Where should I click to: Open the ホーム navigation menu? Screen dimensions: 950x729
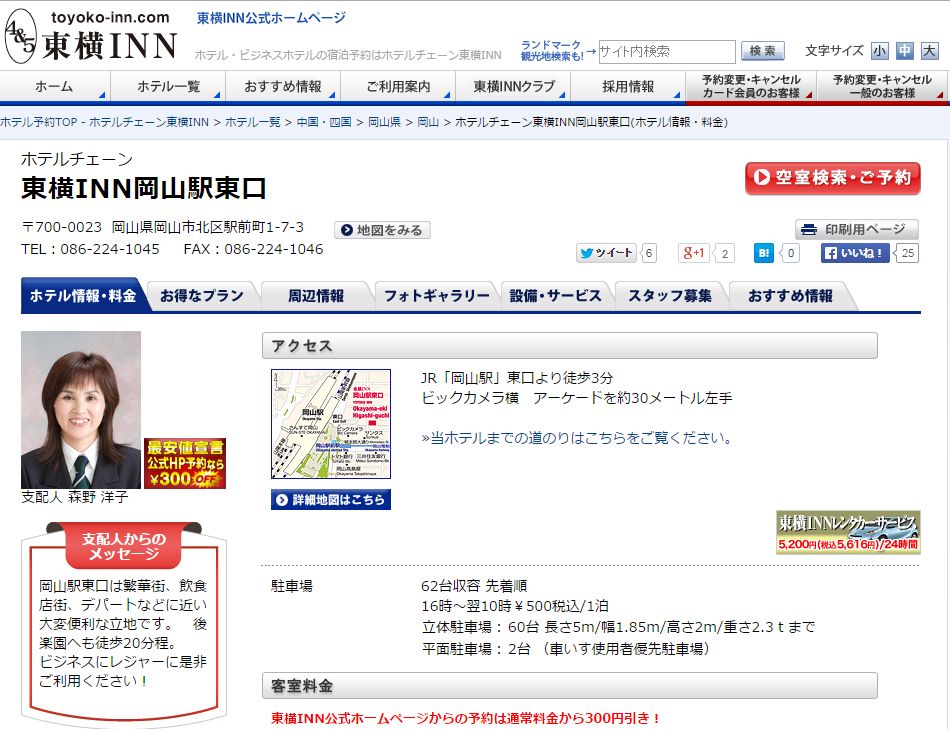[55, 87]
